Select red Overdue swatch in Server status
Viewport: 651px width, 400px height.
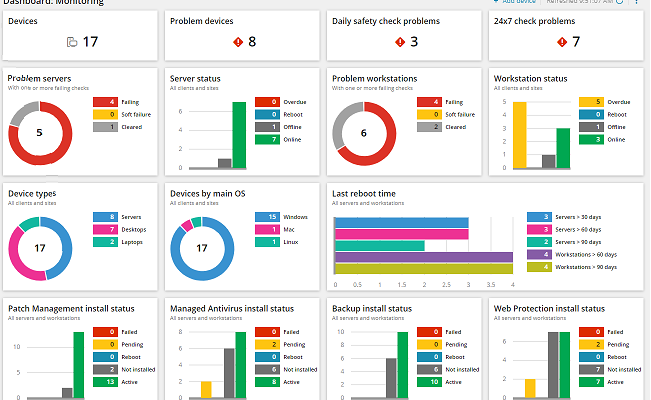[267, 102]
